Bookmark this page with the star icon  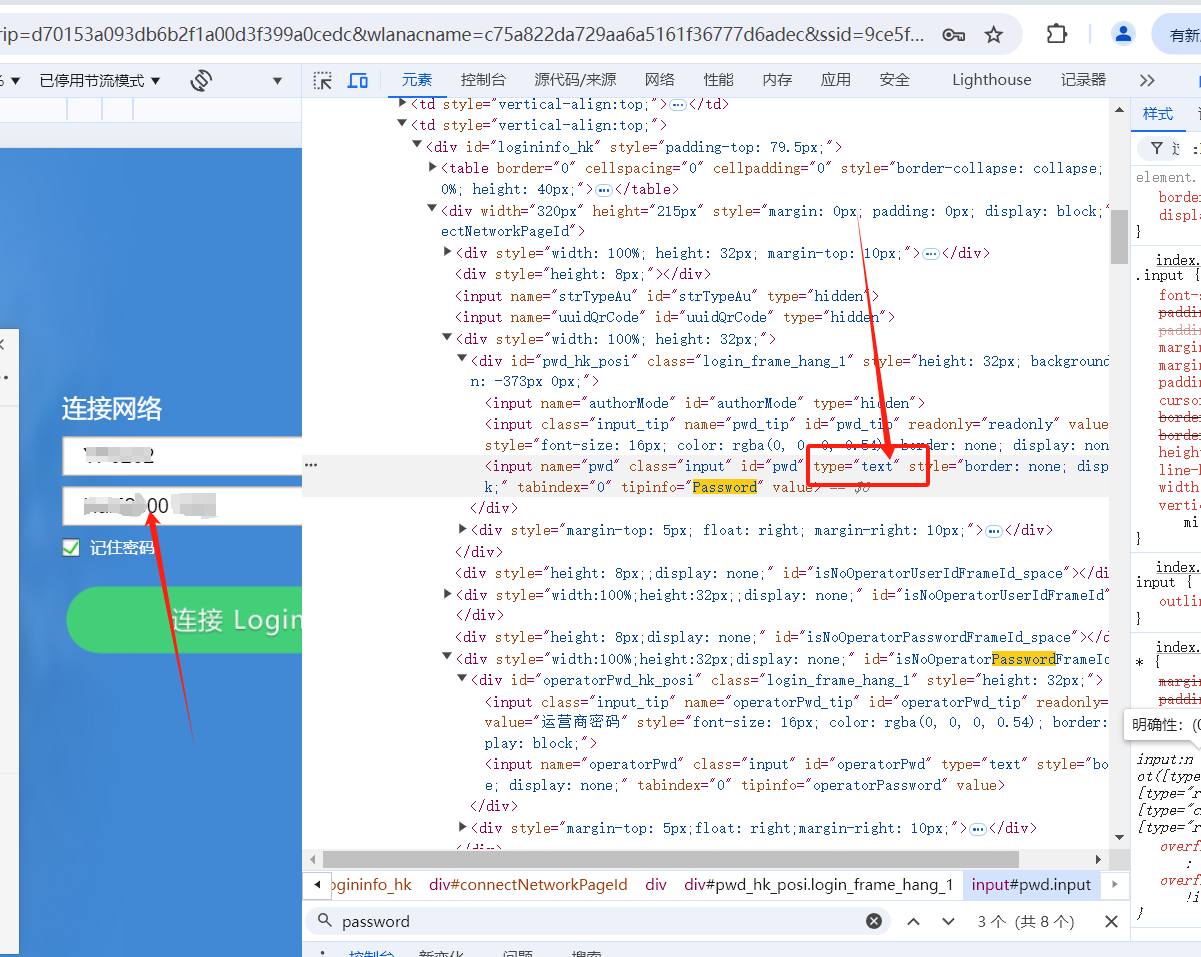(x=993, y=35)
